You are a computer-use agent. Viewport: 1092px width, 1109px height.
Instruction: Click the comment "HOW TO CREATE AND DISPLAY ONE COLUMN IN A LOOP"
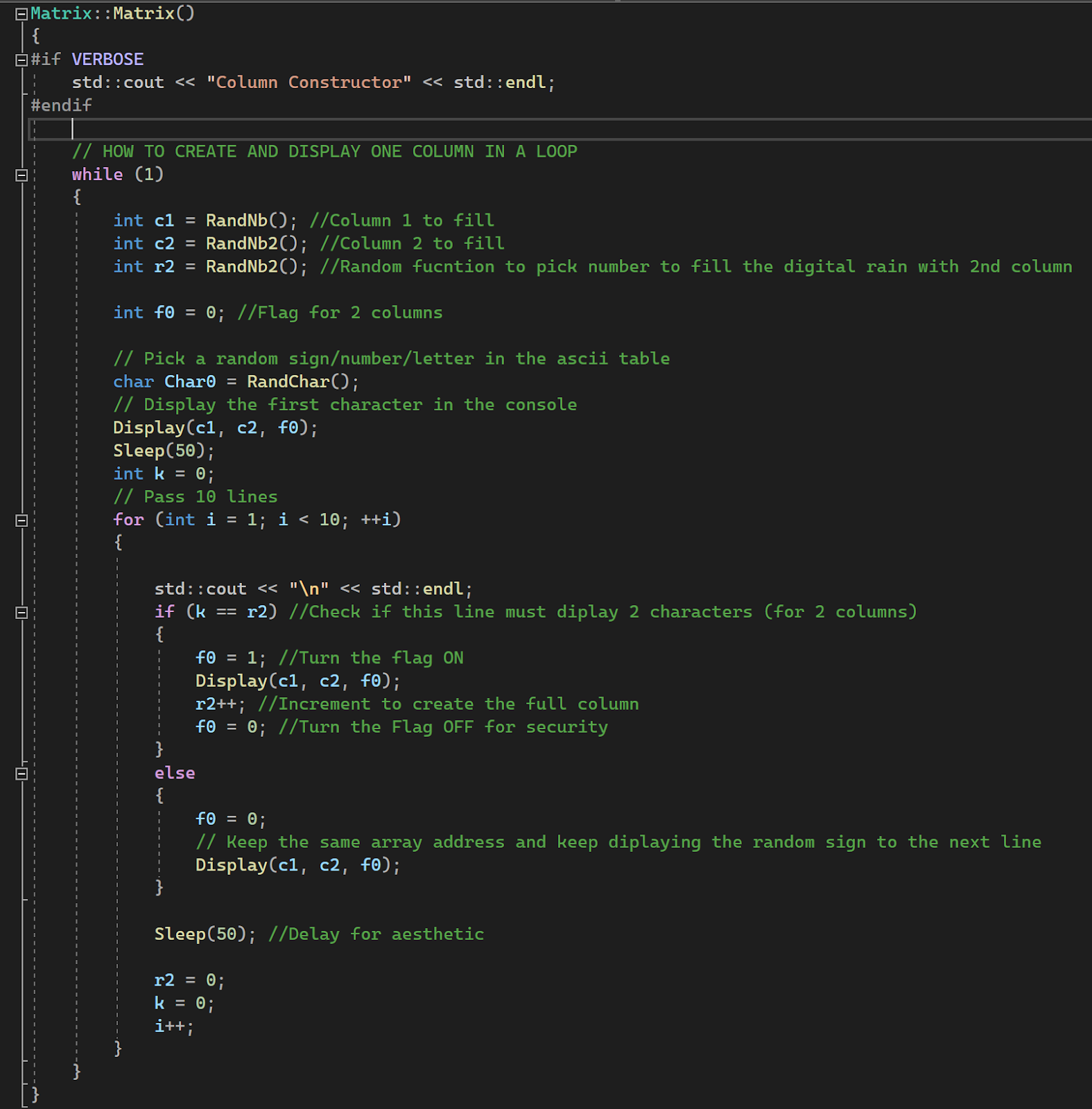tap(324, 152)
